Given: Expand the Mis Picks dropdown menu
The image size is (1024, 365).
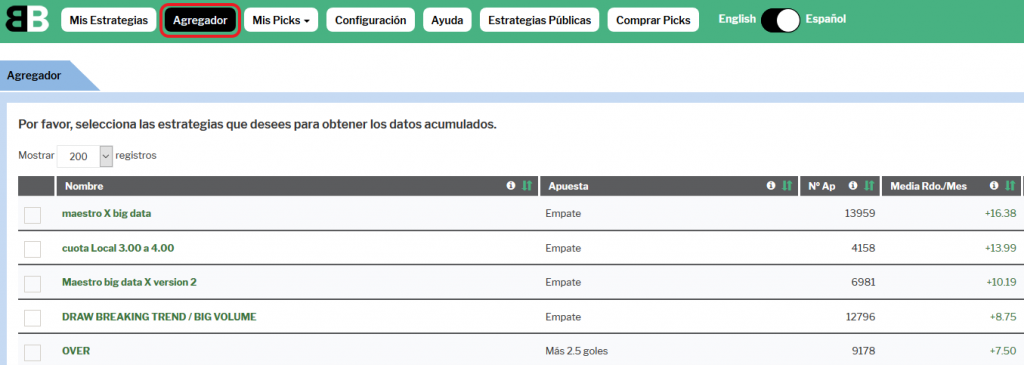Looking at the screenshot, I should tap(281, 20).
